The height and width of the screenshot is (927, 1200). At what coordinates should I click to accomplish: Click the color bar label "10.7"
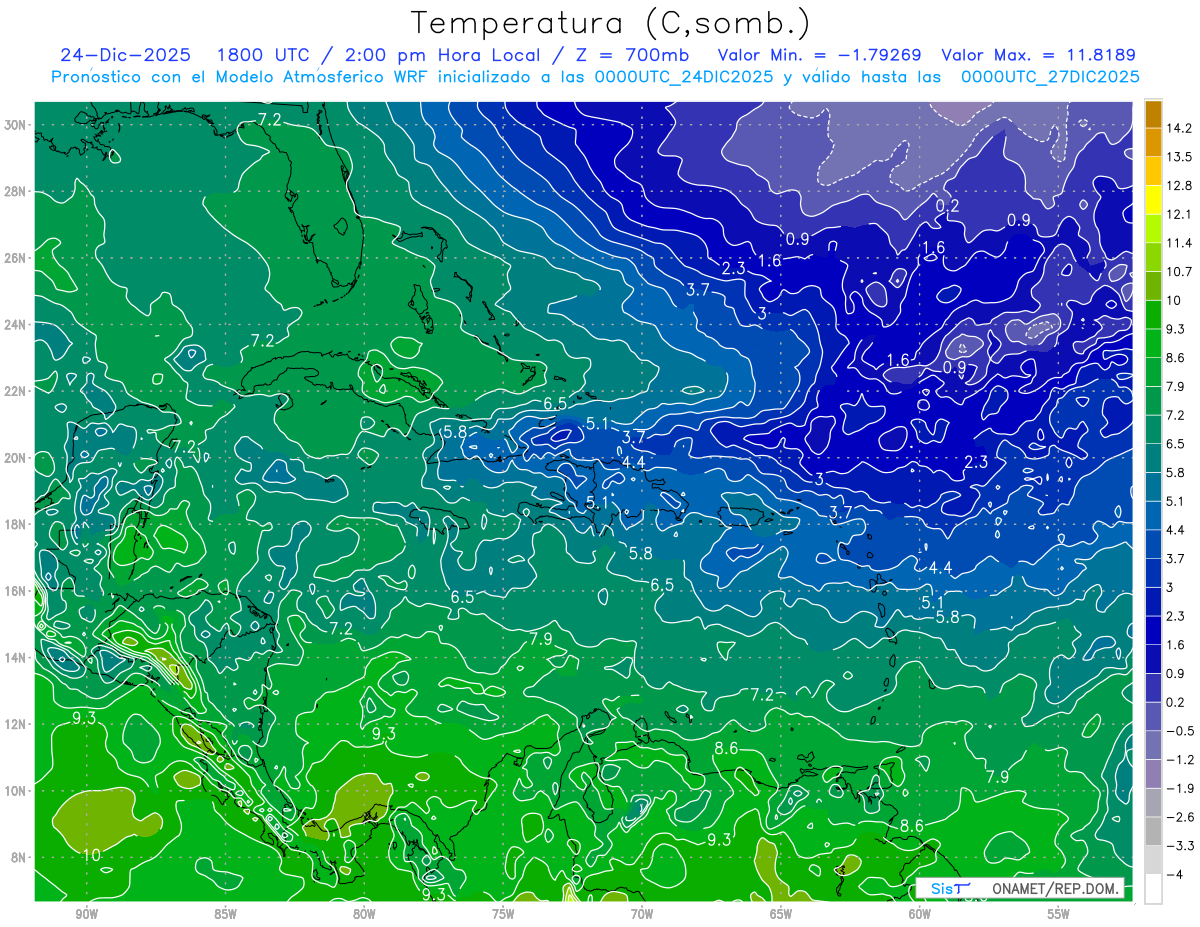[x=1181, y=272]
